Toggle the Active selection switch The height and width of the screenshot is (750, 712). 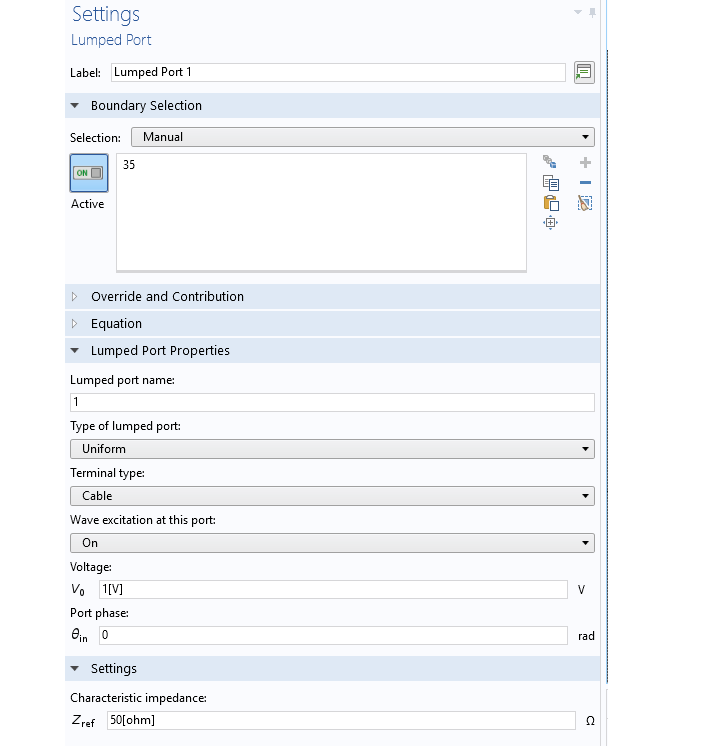(89, 173)
